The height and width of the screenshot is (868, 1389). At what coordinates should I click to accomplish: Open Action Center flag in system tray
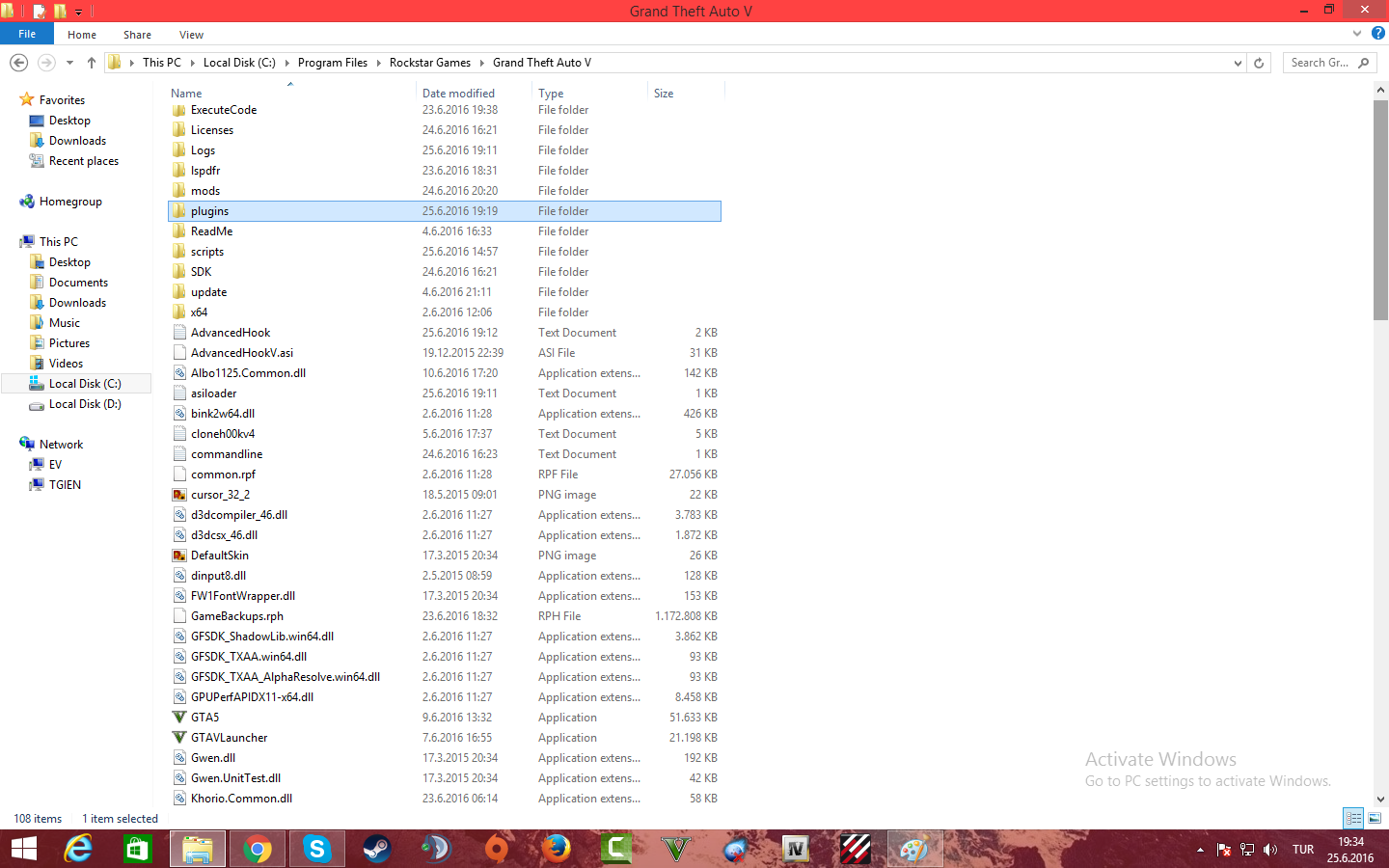[1224, 850]
